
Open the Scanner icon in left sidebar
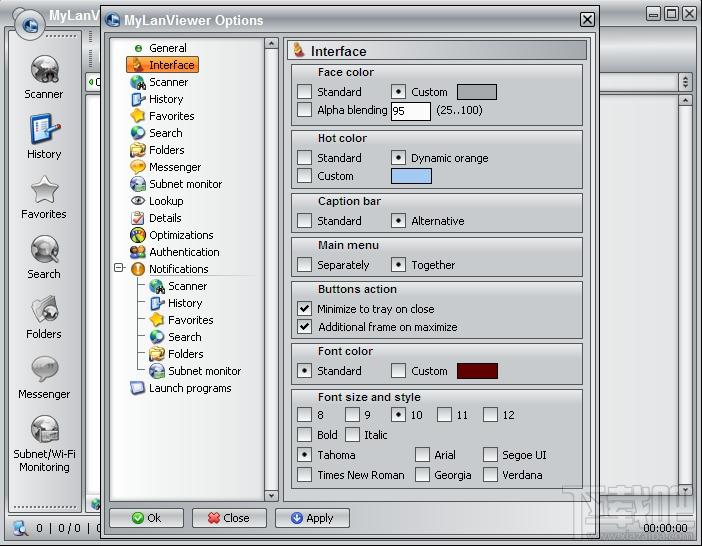[x=44, y=70]
